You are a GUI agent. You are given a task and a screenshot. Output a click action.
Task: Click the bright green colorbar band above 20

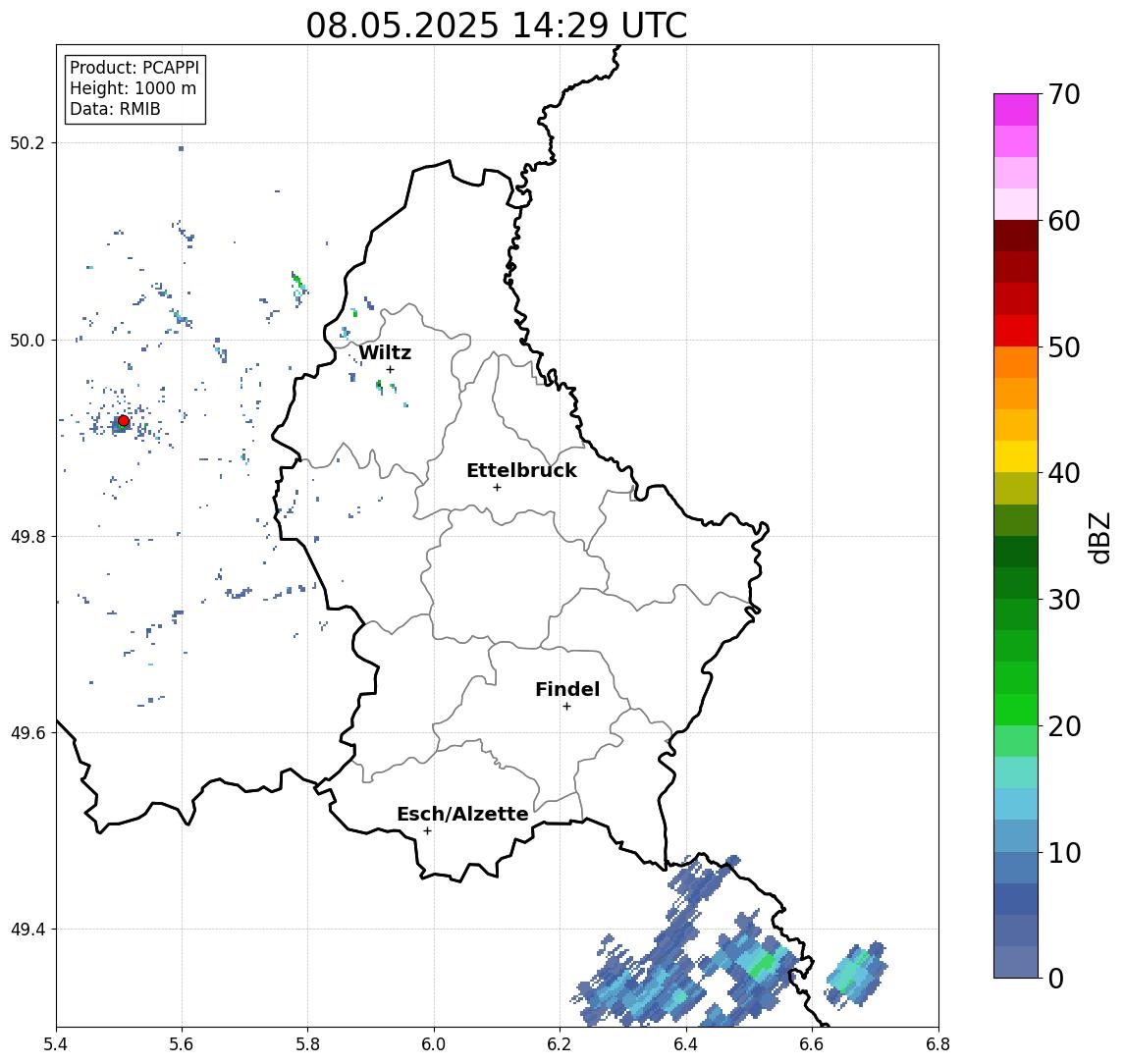[x=1016, y=709]
